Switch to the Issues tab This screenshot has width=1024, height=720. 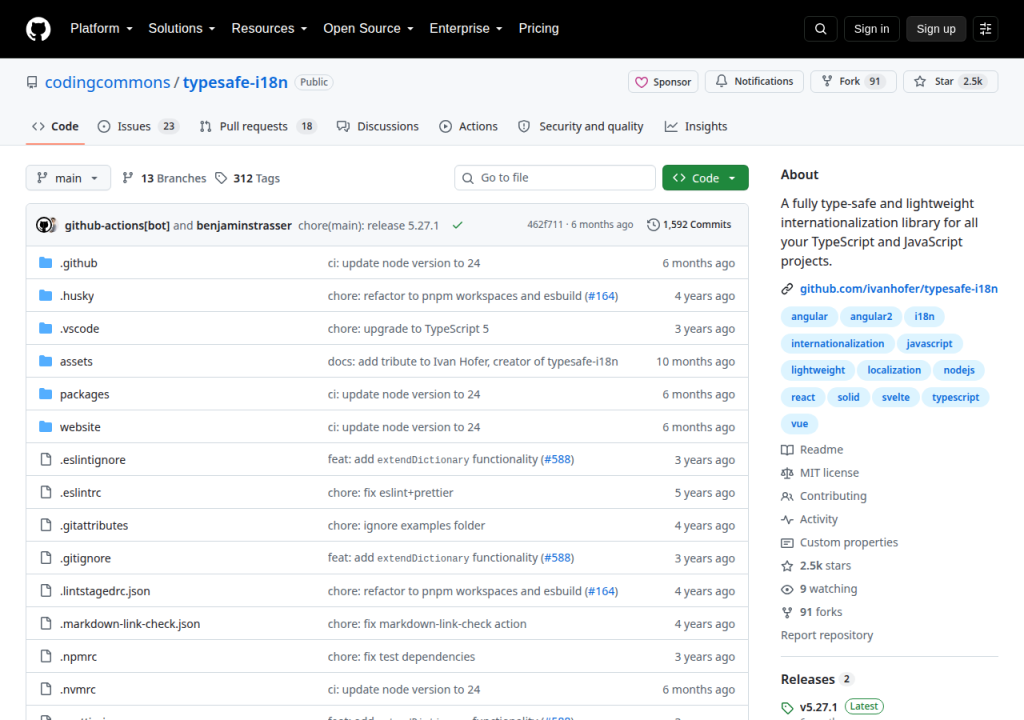[138, 127]
